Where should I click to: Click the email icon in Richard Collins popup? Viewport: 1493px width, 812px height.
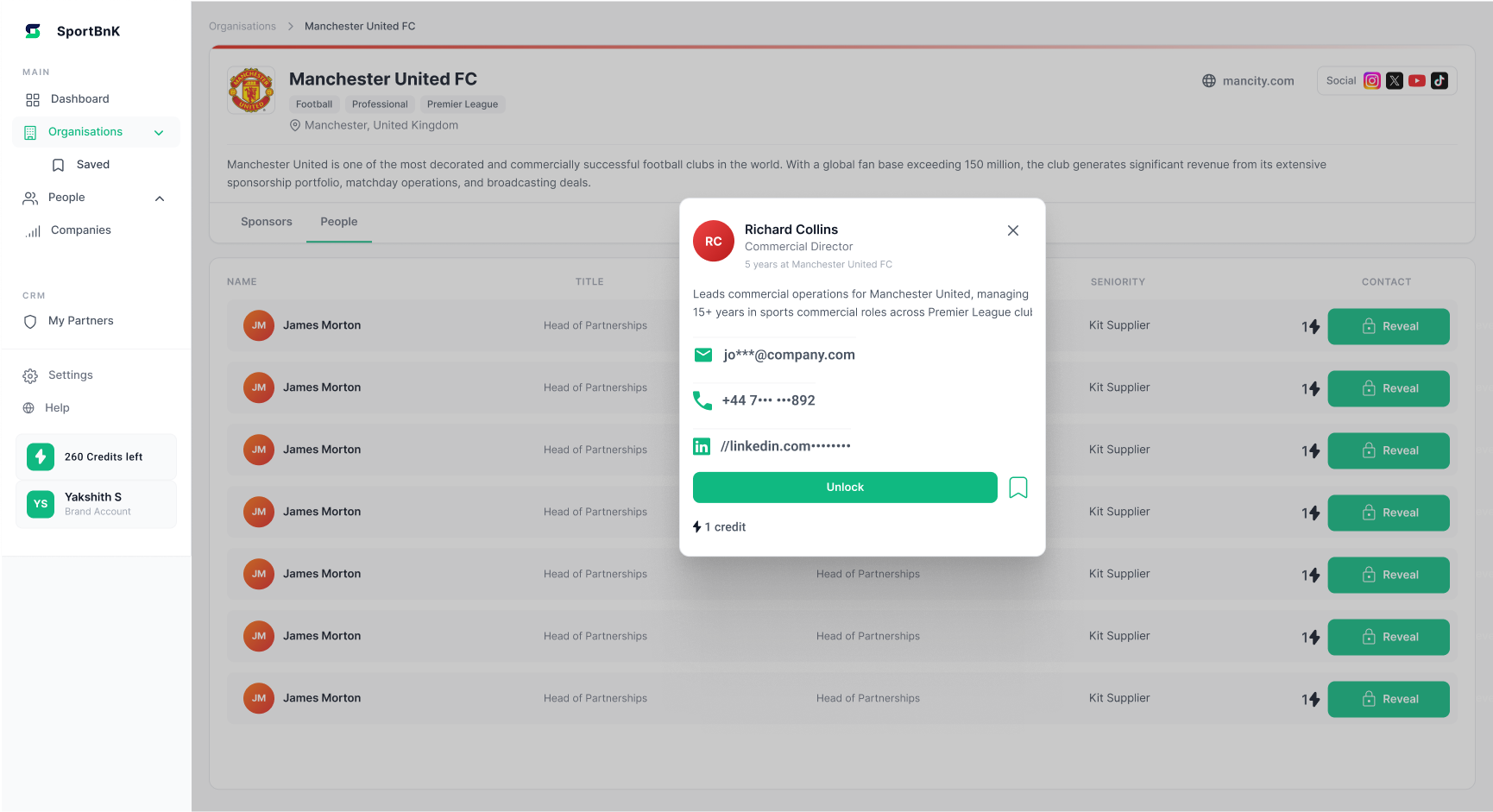(x=702, y=355)
